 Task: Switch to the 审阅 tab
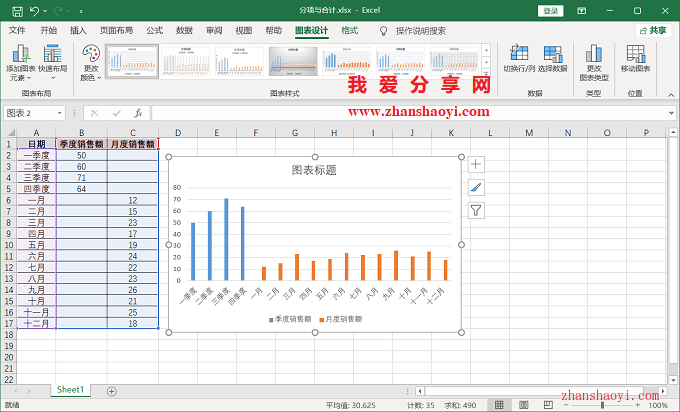coord(214,30)
